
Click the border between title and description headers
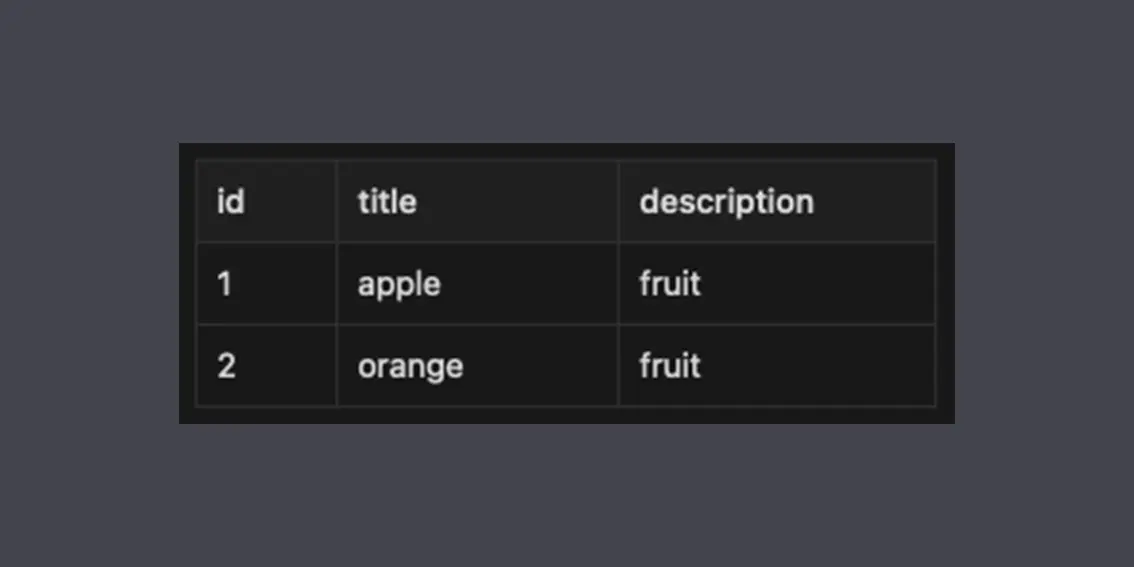618,201
